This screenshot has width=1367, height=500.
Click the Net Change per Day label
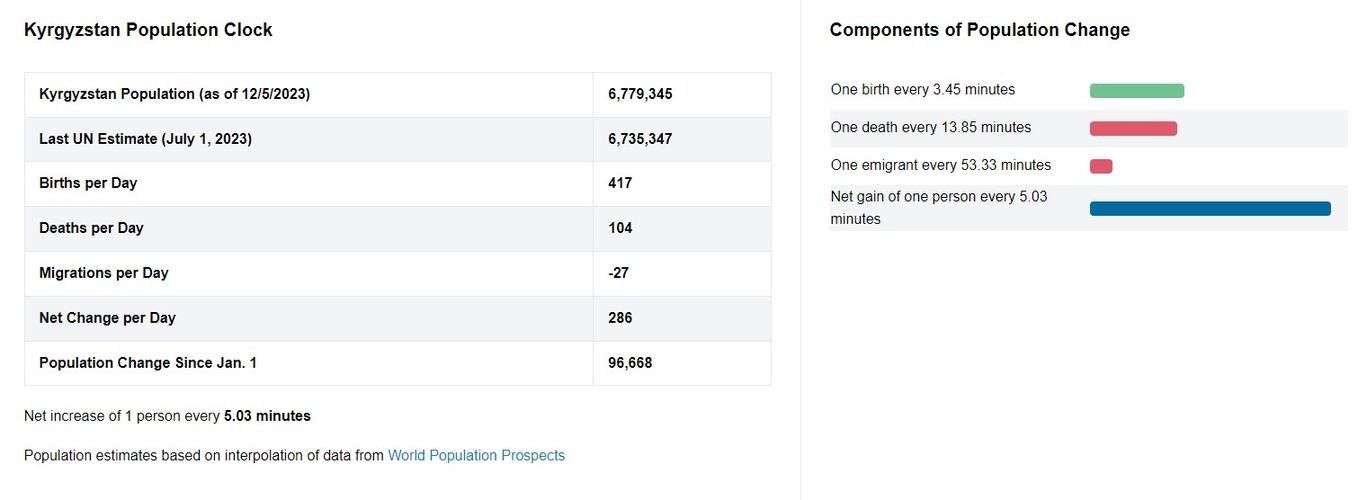tap(107, 318)
